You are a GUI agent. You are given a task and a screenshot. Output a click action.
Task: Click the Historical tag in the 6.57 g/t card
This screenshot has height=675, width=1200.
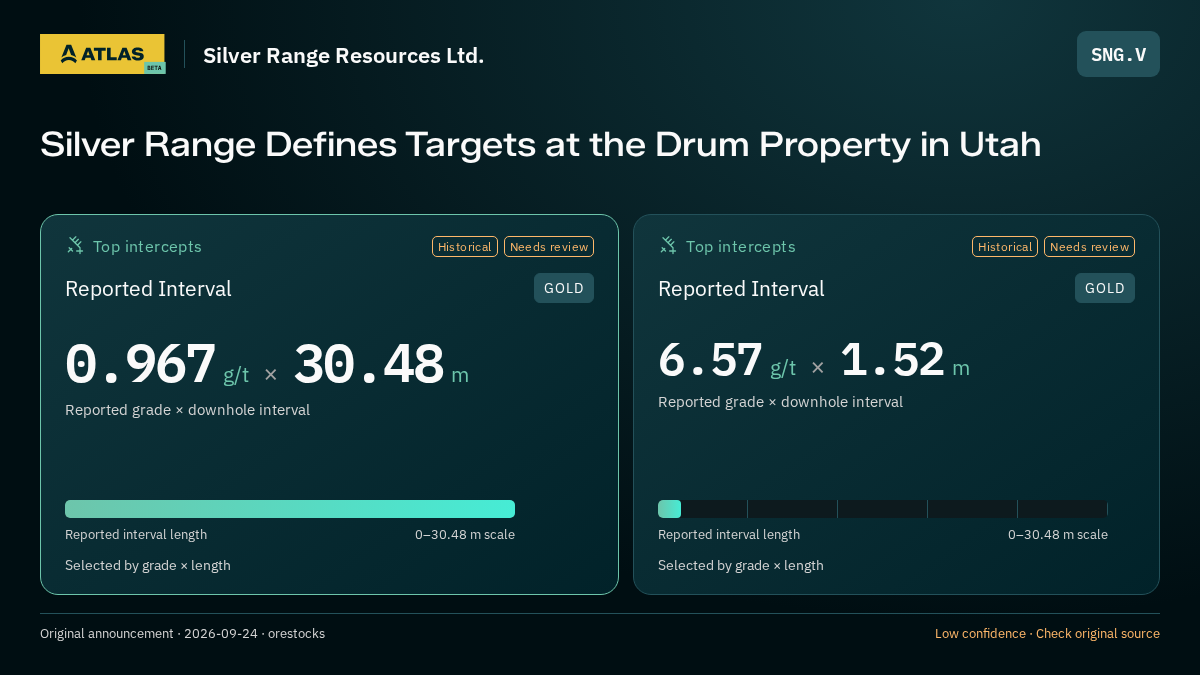tap(1005, 246)
